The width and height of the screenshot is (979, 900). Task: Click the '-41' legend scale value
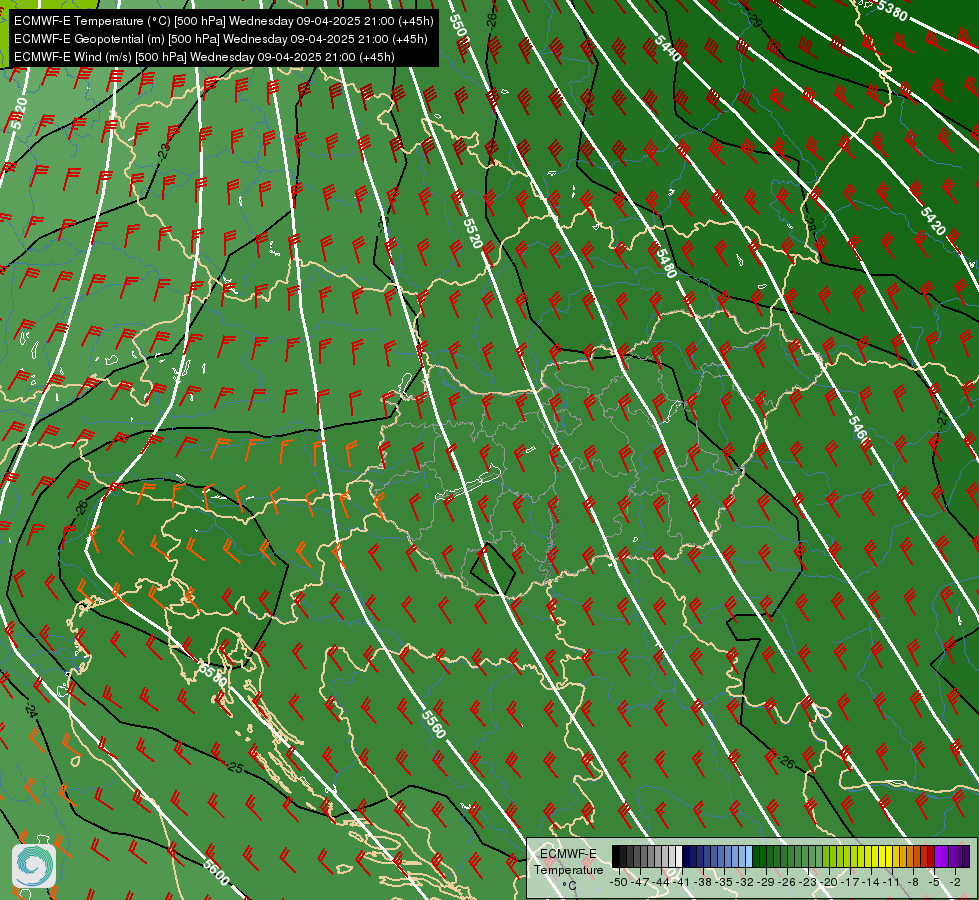681,882
